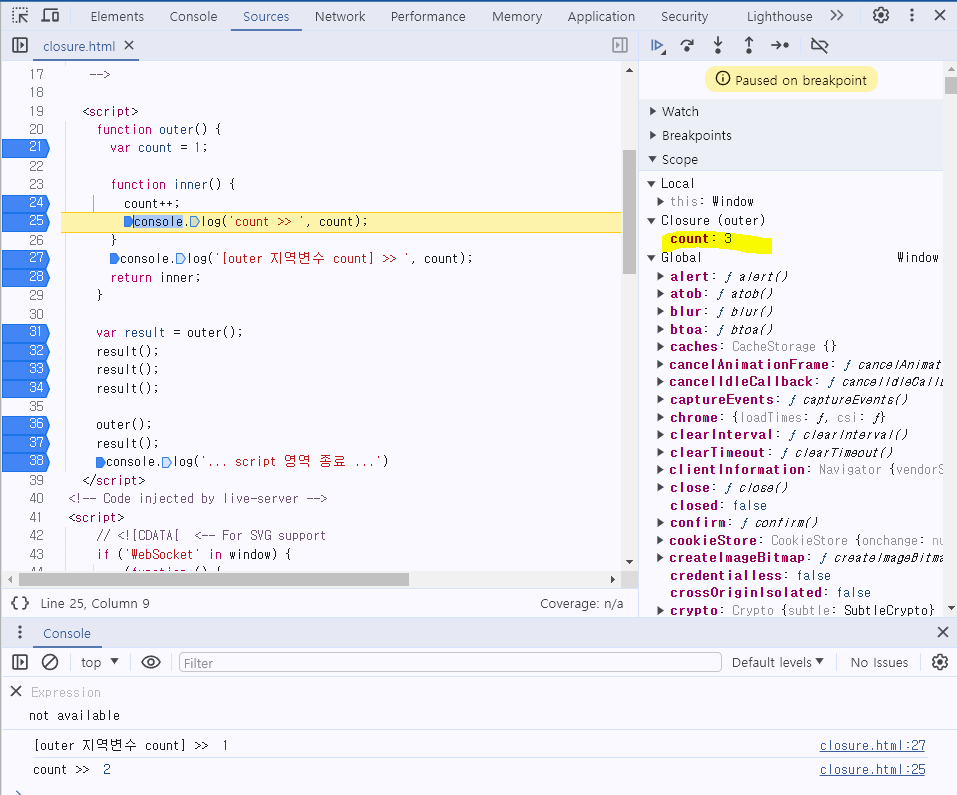Step out of current function
This screenshot has height=795, width=957.
click(x=748, y=45)
